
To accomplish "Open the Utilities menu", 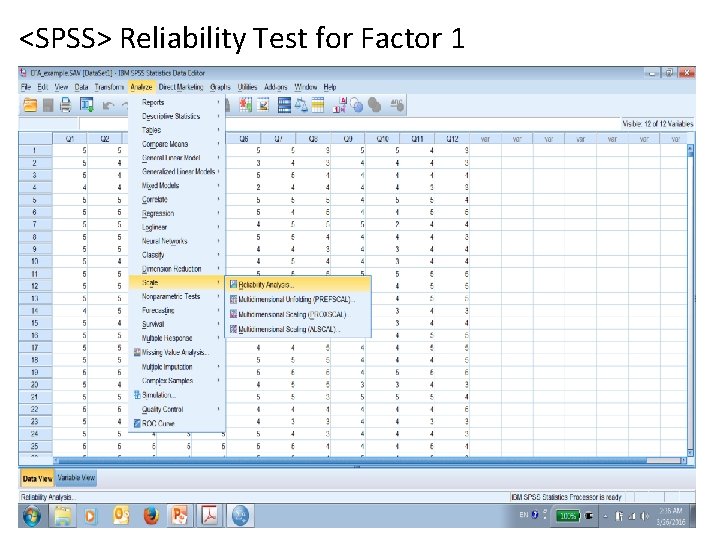I will [x=247, y=87].
